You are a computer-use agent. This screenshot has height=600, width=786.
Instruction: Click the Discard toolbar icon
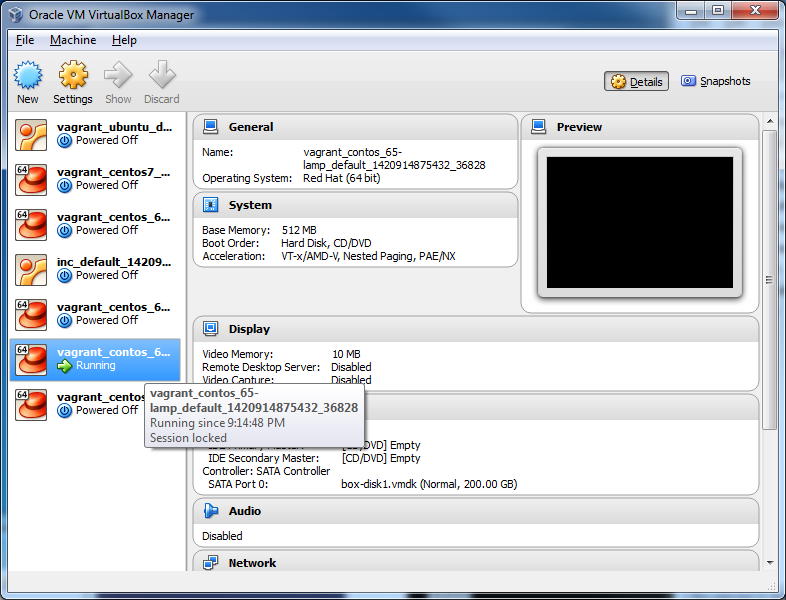(161, 76)
